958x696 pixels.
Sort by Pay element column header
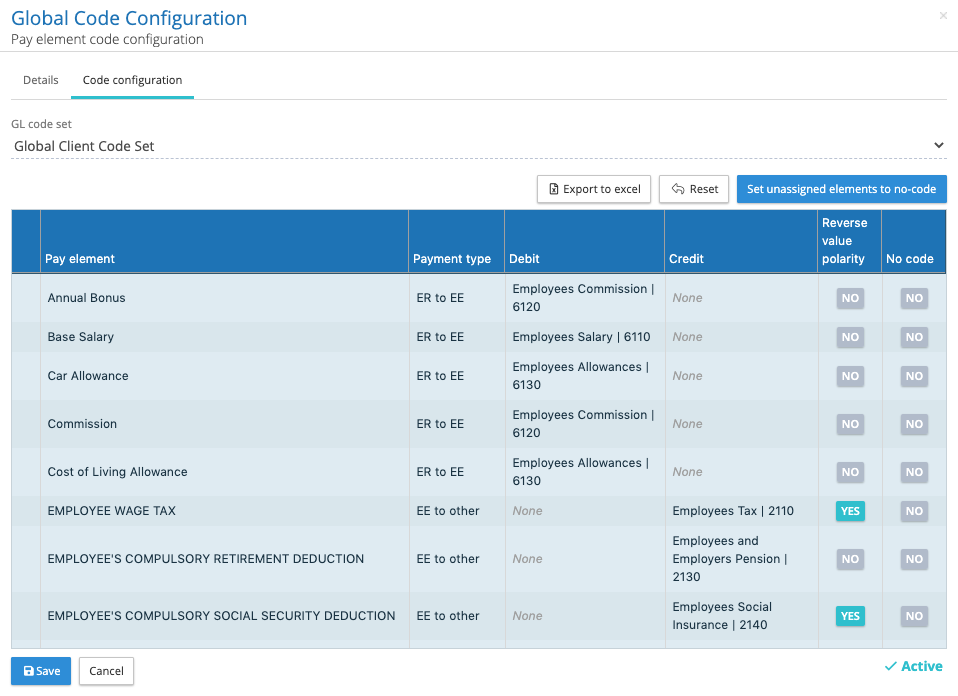pos(80,259)
